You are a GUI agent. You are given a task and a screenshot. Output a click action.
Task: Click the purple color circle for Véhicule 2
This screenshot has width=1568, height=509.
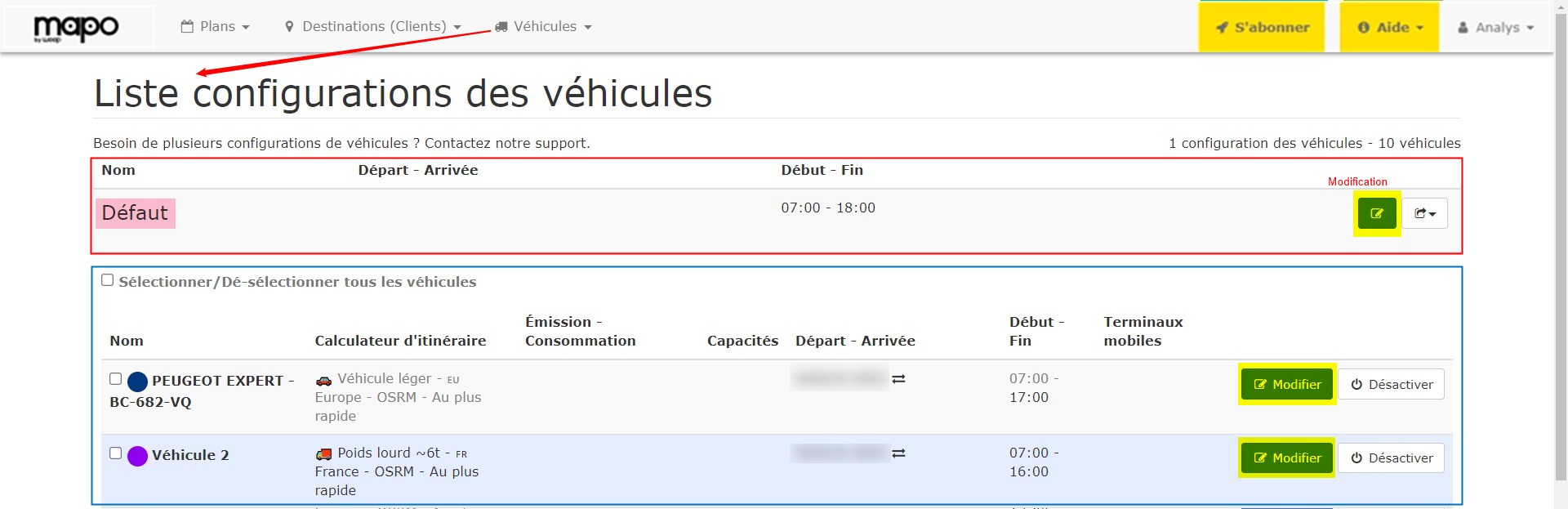coord(137,456)
